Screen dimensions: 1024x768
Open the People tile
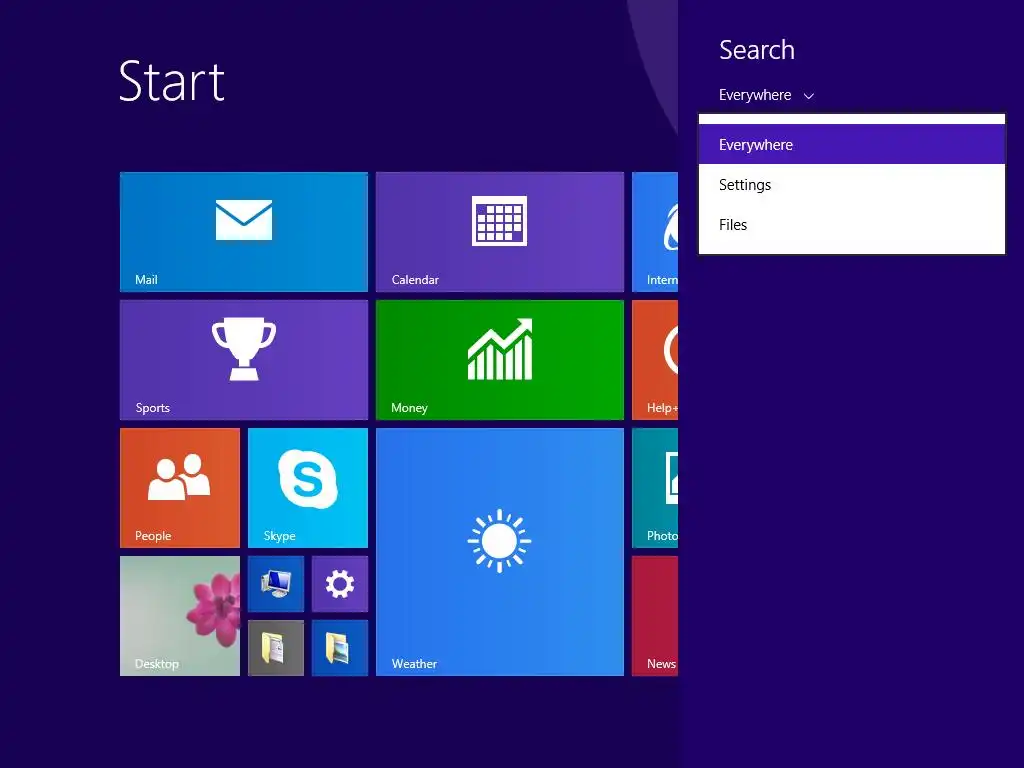(x=180, y=488)
